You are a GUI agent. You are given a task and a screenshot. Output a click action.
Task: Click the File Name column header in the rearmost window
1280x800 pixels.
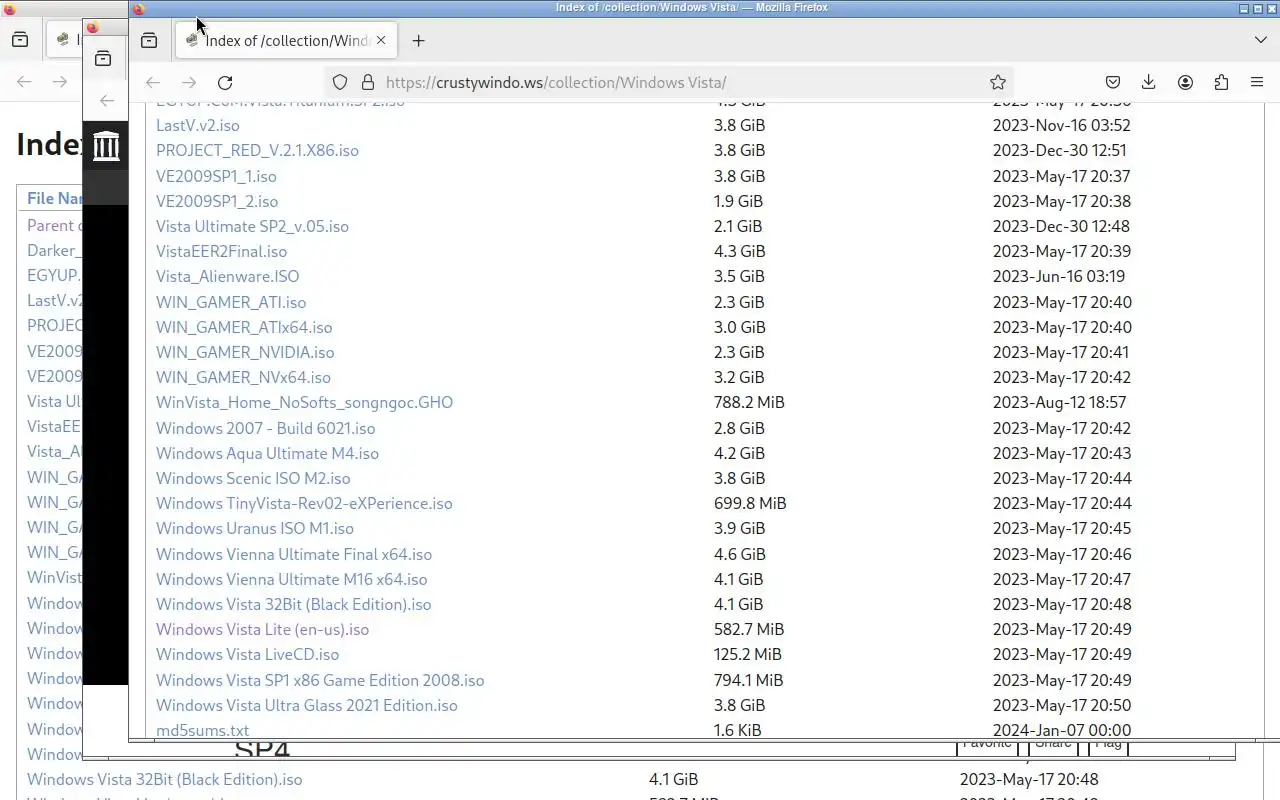pyautogui.click(x=54, y=198)
